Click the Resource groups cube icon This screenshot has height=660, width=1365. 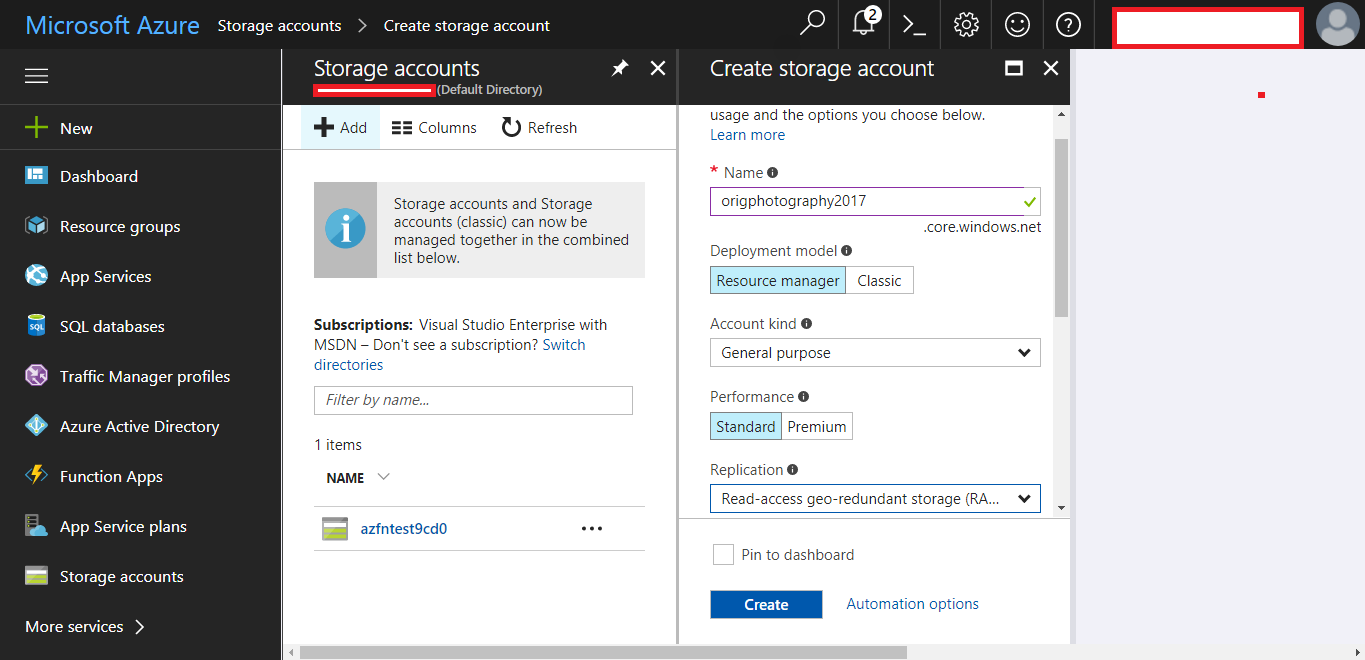click(36, 226)
